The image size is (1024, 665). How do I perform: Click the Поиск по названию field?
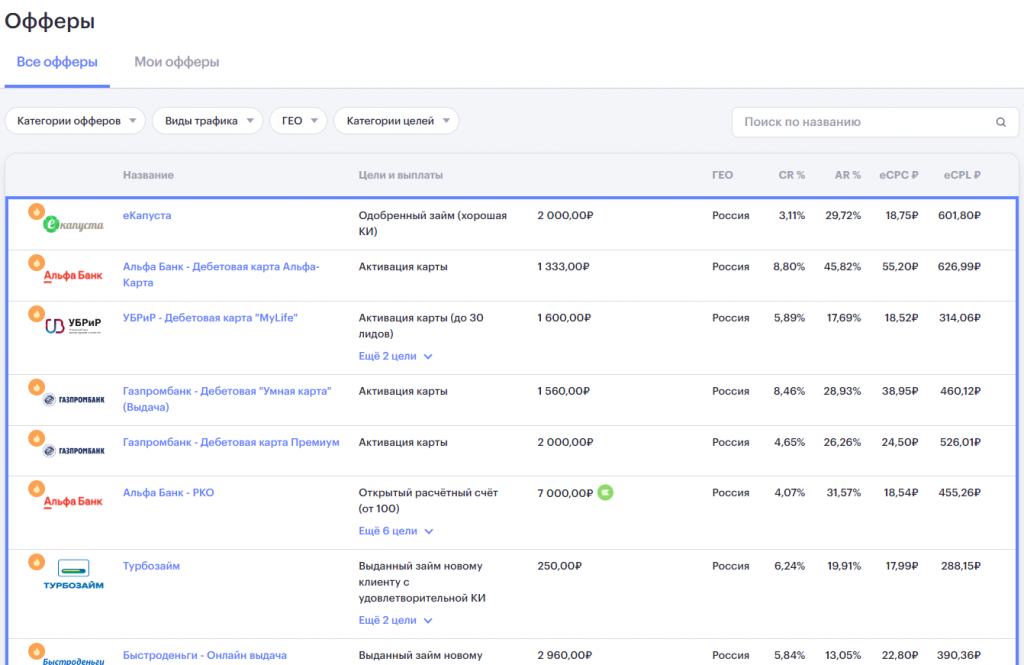(x=875, y=122)
